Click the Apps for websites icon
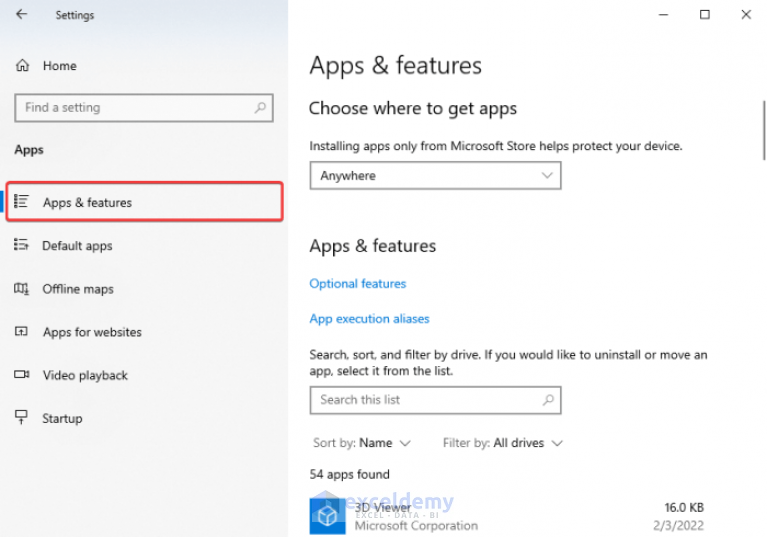The height and width of the screenshot is (537, 767). 22,332
